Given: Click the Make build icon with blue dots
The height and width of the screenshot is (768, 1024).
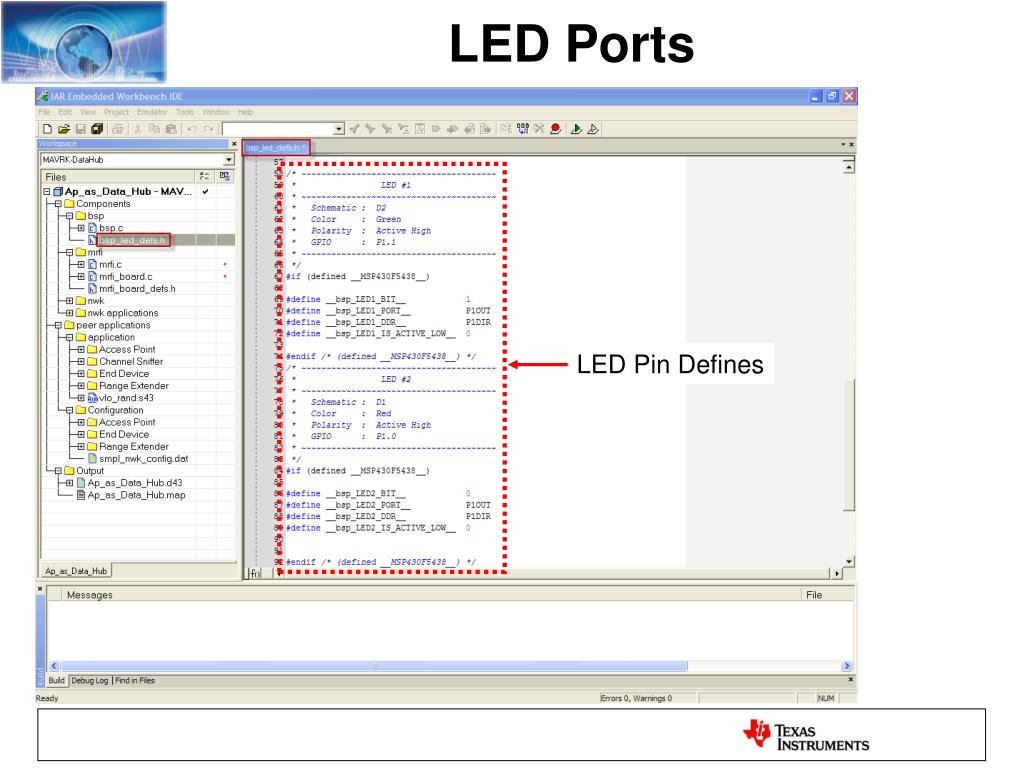Looking at the screenshot, I should [522, 129].
